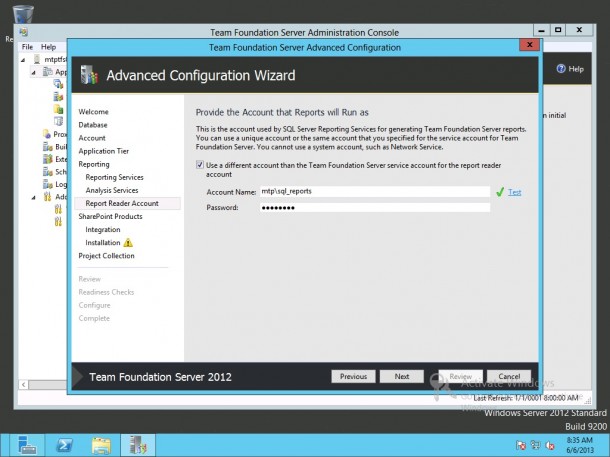Image resolution: width=610 pixels, height=457 pixels.
Task: Collapse the mtptfs root node in console tree
Action: click(23, 60)
